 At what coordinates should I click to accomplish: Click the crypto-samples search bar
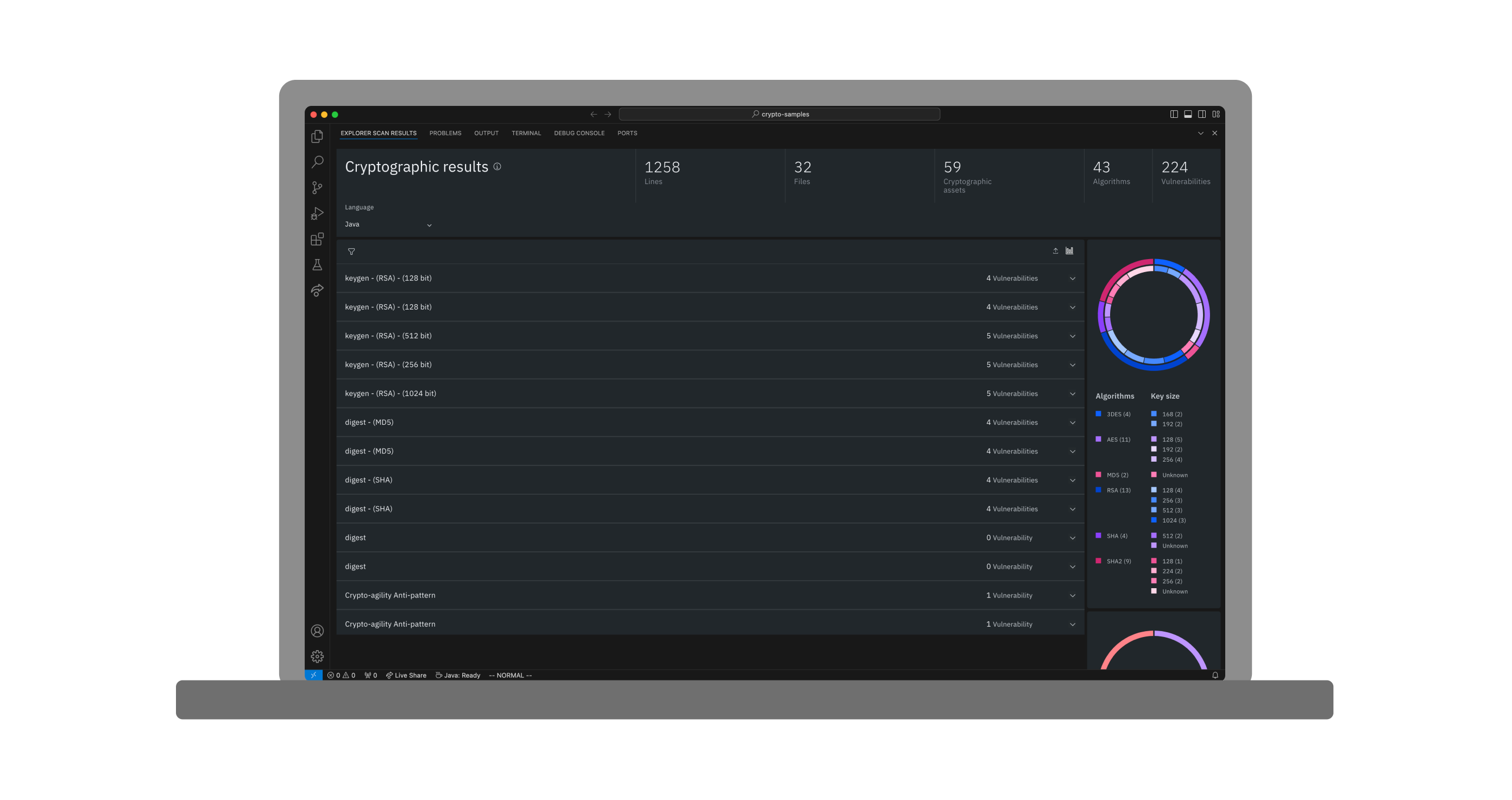tap(779, 114)
